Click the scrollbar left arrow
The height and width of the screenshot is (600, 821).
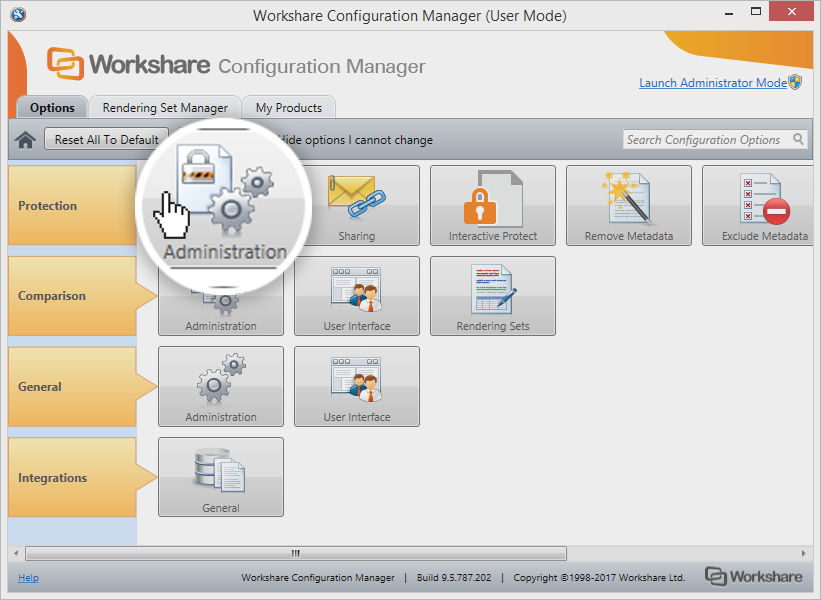[16, 553]
